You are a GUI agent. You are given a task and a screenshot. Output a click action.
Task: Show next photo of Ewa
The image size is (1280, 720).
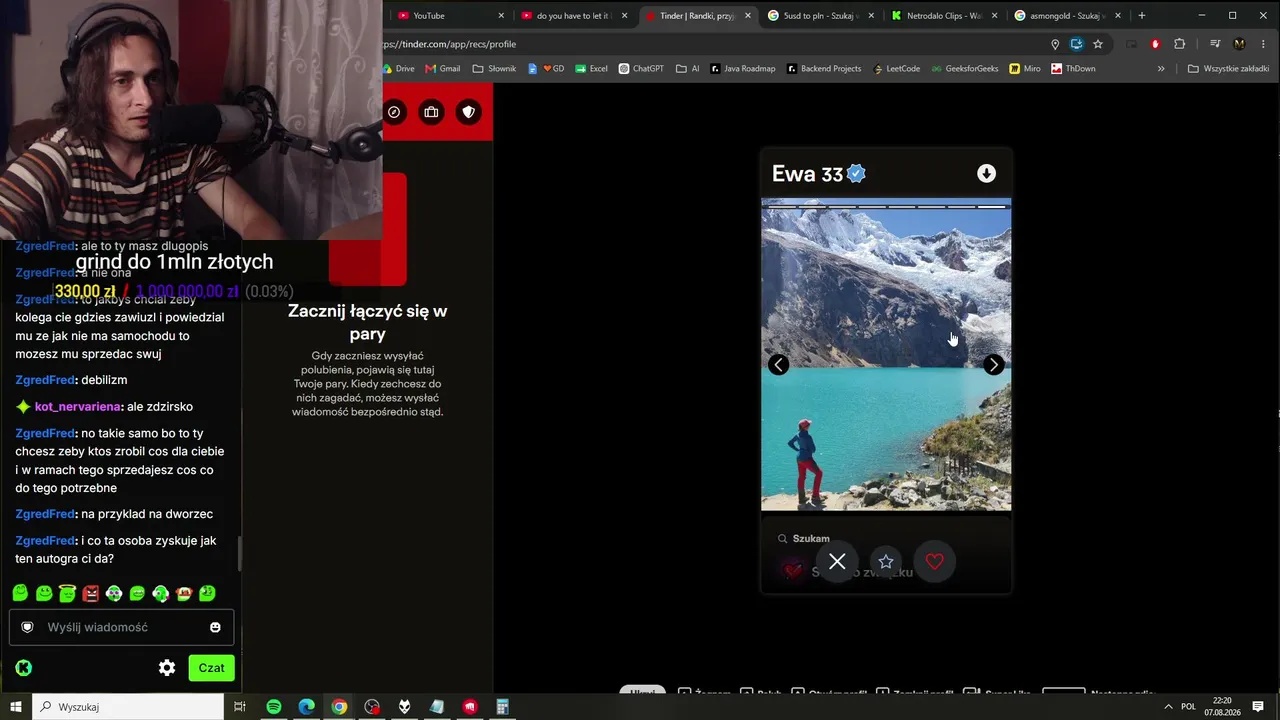pyautogui.click(x=993, y=365)
